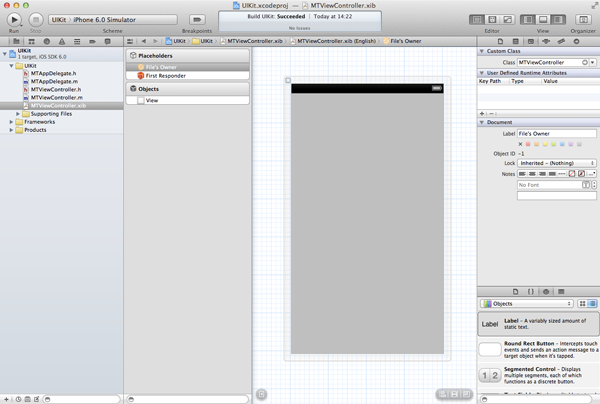Viewport: 600px width, 404px height.
Task: Click the No Font field font picker
Action: point(586,185)
